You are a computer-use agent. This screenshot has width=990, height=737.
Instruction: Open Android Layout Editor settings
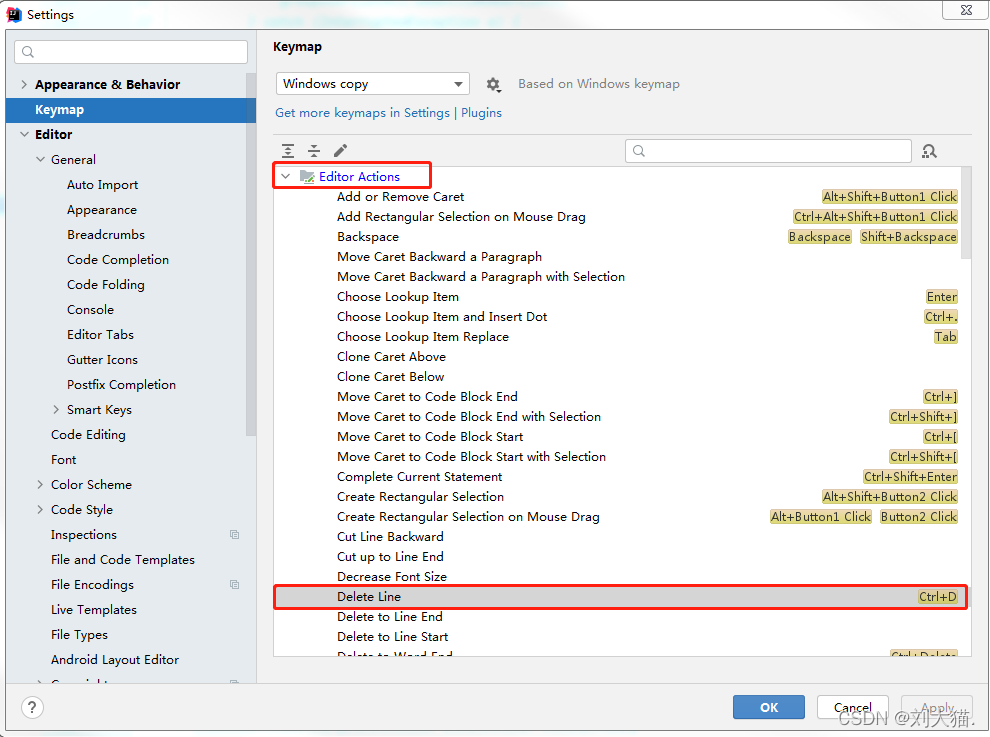click(115, 660)
